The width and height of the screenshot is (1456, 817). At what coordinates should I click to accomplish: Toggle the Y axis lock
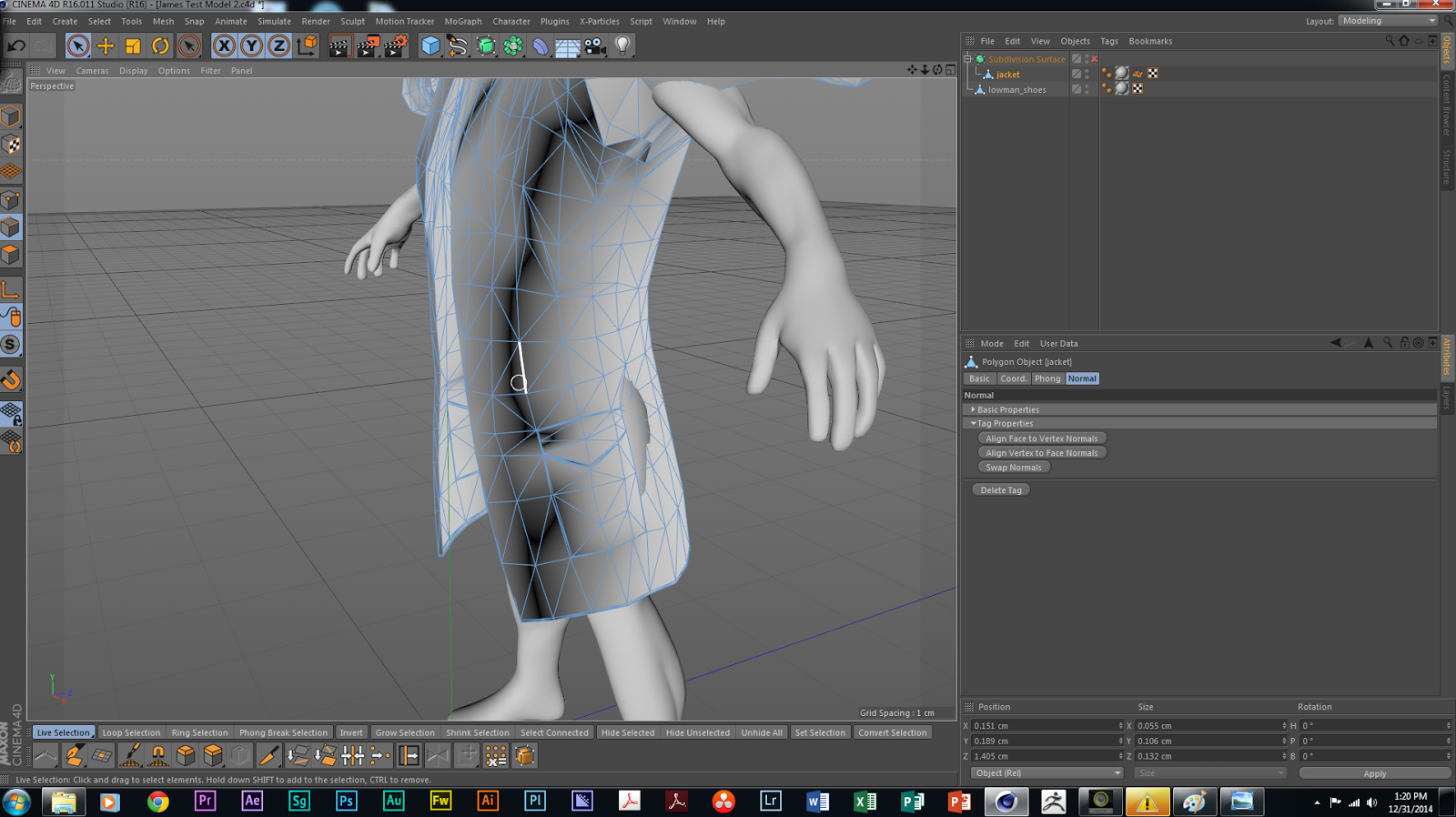tap(251, 45)
